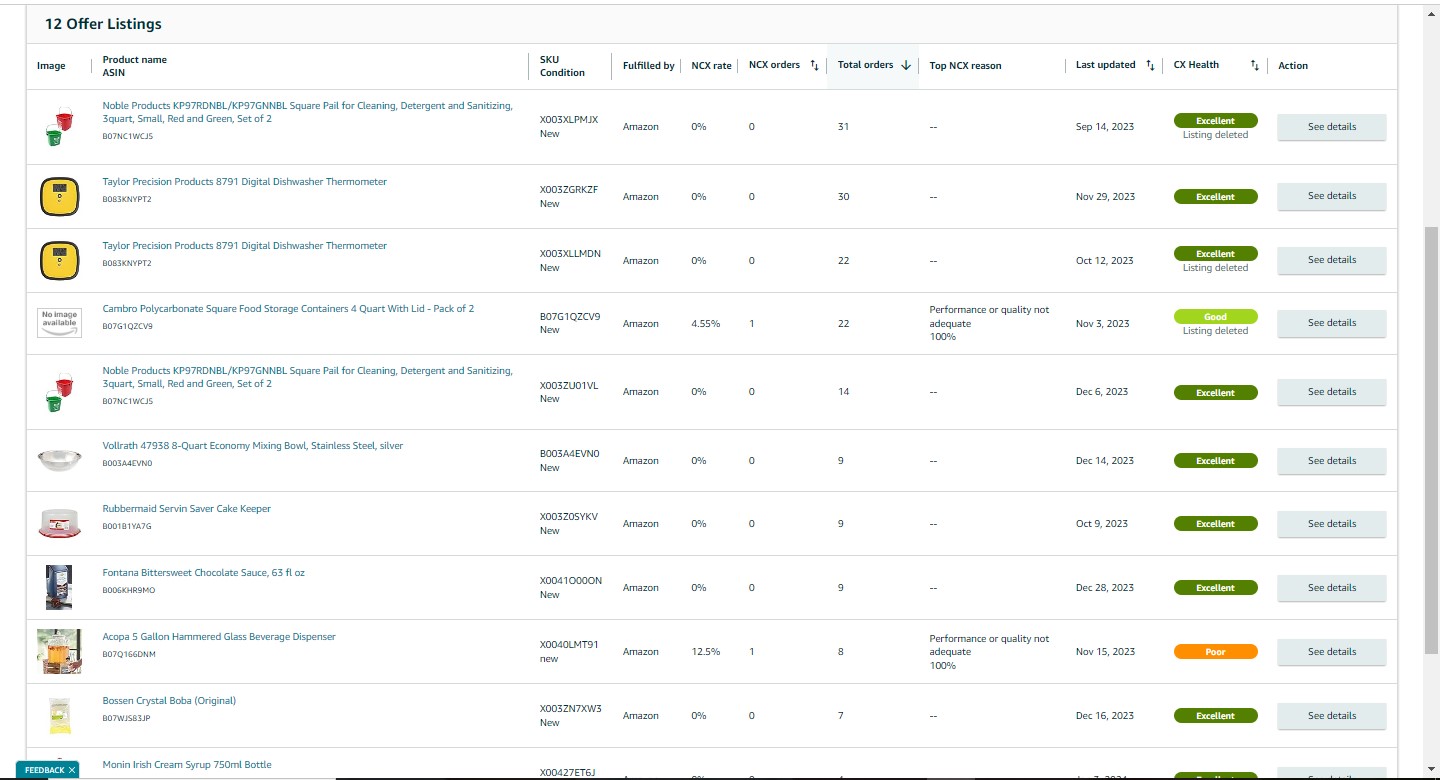See details for Rubbermaid Cake Keeper
Image resolution: width=1440 pixels, height=780 pixels.
[1332, 524]
